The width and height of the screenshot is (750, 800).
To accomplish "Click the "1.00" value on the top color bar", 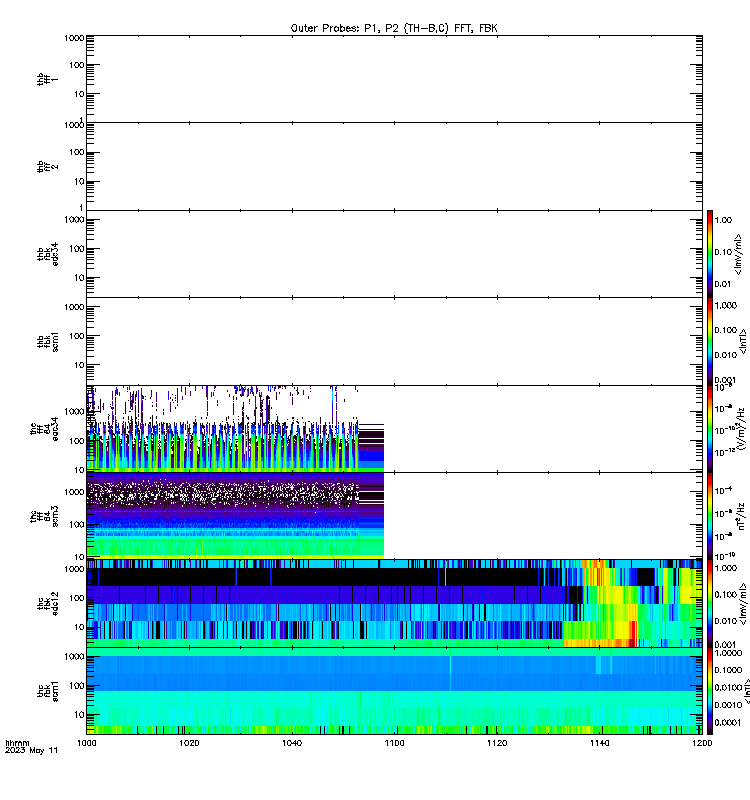I will click(723, 220).
